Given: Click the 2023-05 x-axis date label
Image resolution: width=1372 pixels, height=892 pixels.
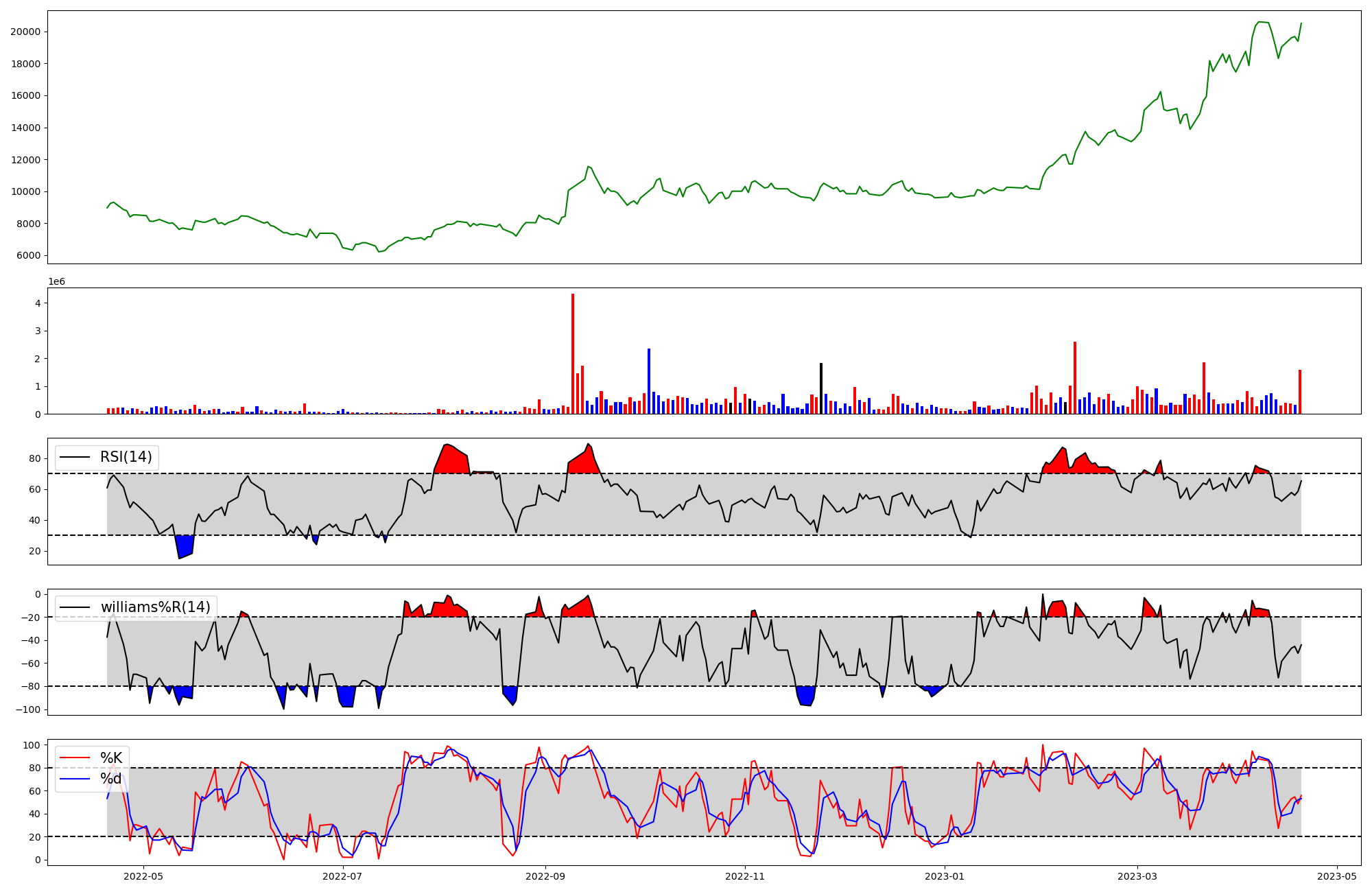Looking at the screenshot, I should [x=1337, y=876].
